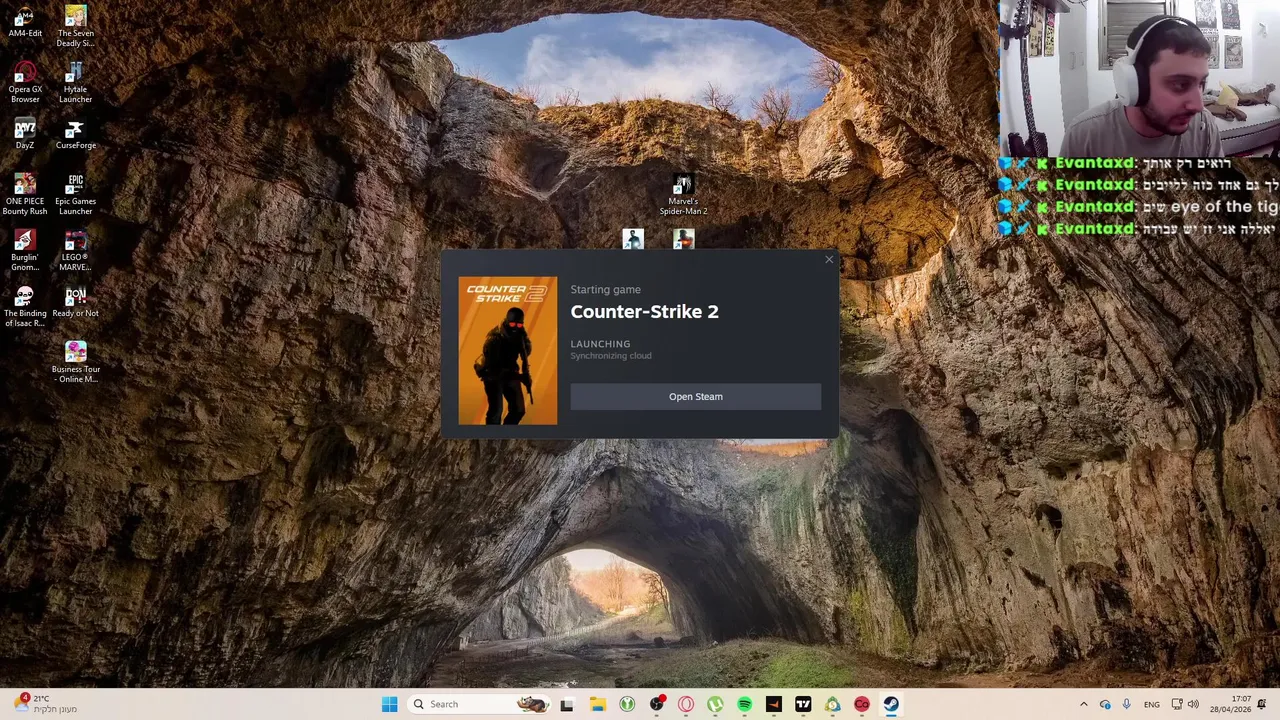Open uTorrent from the taskbar
Image resolution: width=1280 pixels, height=720 pixels.
pos(715,704)
